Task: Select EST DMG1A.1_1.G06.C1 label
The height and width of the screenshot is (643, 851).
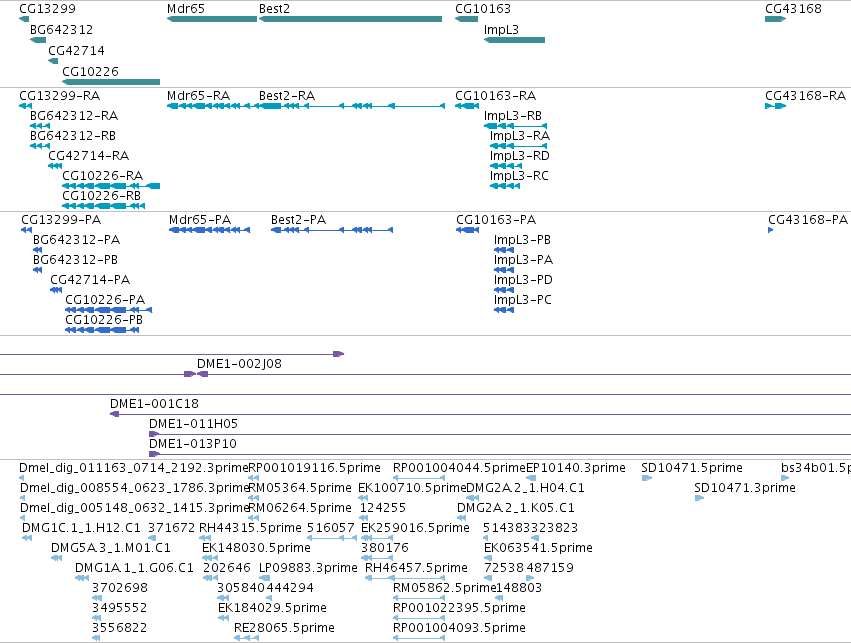Action: tap(134, 568)
